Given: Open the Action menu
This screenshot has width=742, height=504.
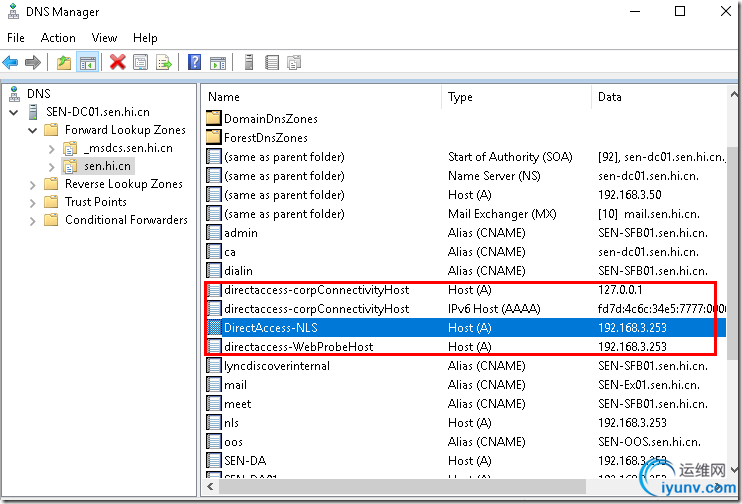Looking at the screenshot, I should [58, 38].
